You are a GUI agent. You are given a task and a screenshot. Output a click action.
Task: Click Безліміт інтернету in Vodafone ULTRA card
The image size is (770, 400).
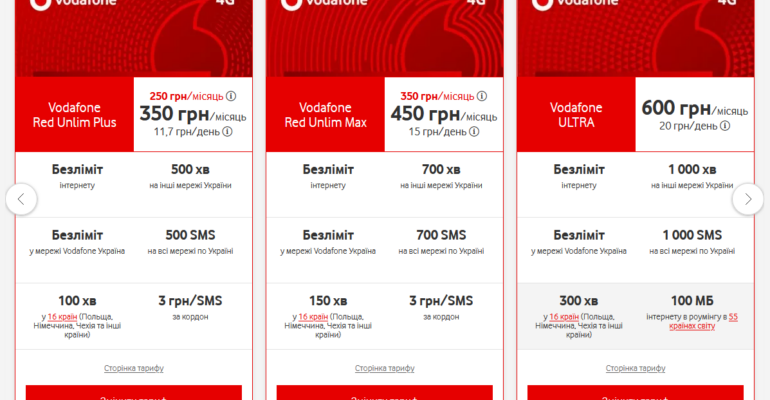pyautogui.click(x=579, y=176)
